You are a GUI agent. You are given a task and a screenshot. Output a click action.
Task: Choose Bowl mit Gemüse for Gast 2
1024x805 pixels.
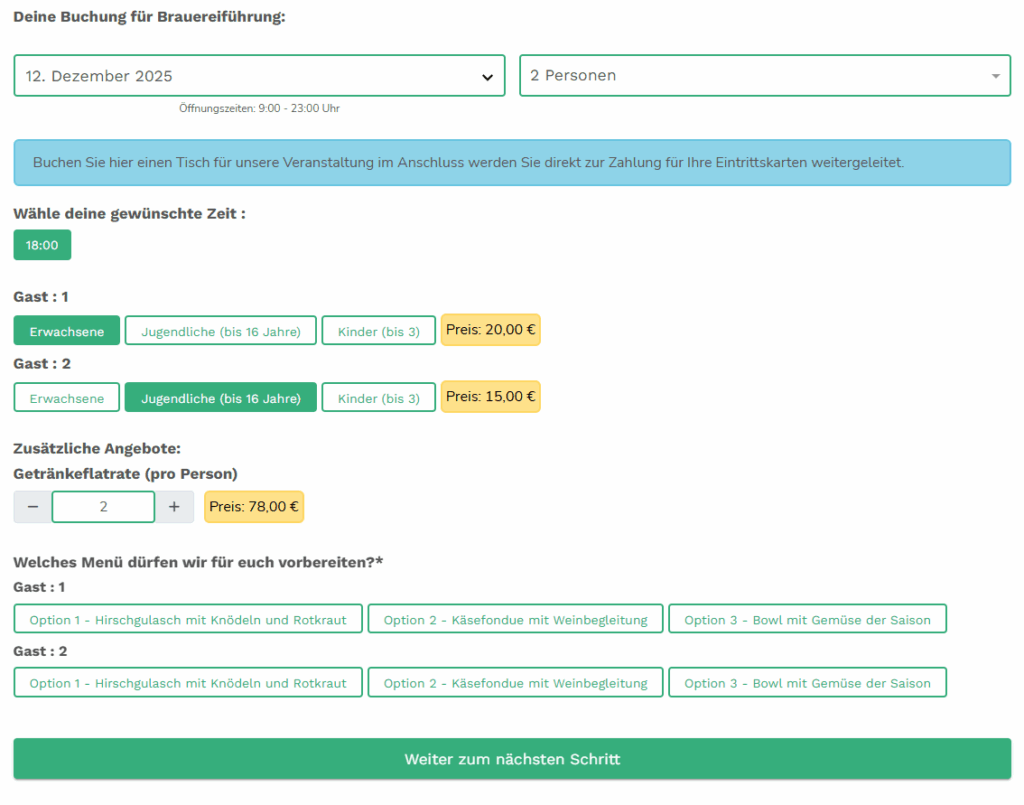[x=807, y=683]
